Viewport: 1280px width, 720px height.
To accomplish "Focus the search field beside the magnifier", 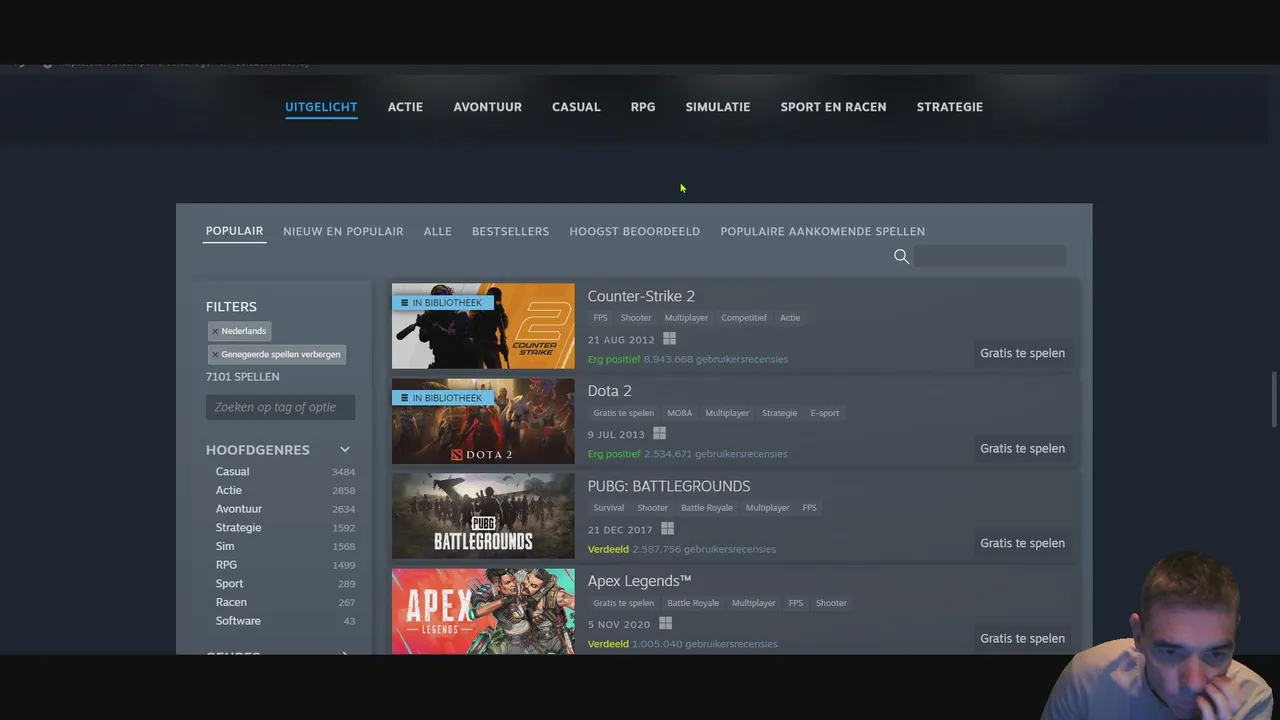I will tap(989, 257).
